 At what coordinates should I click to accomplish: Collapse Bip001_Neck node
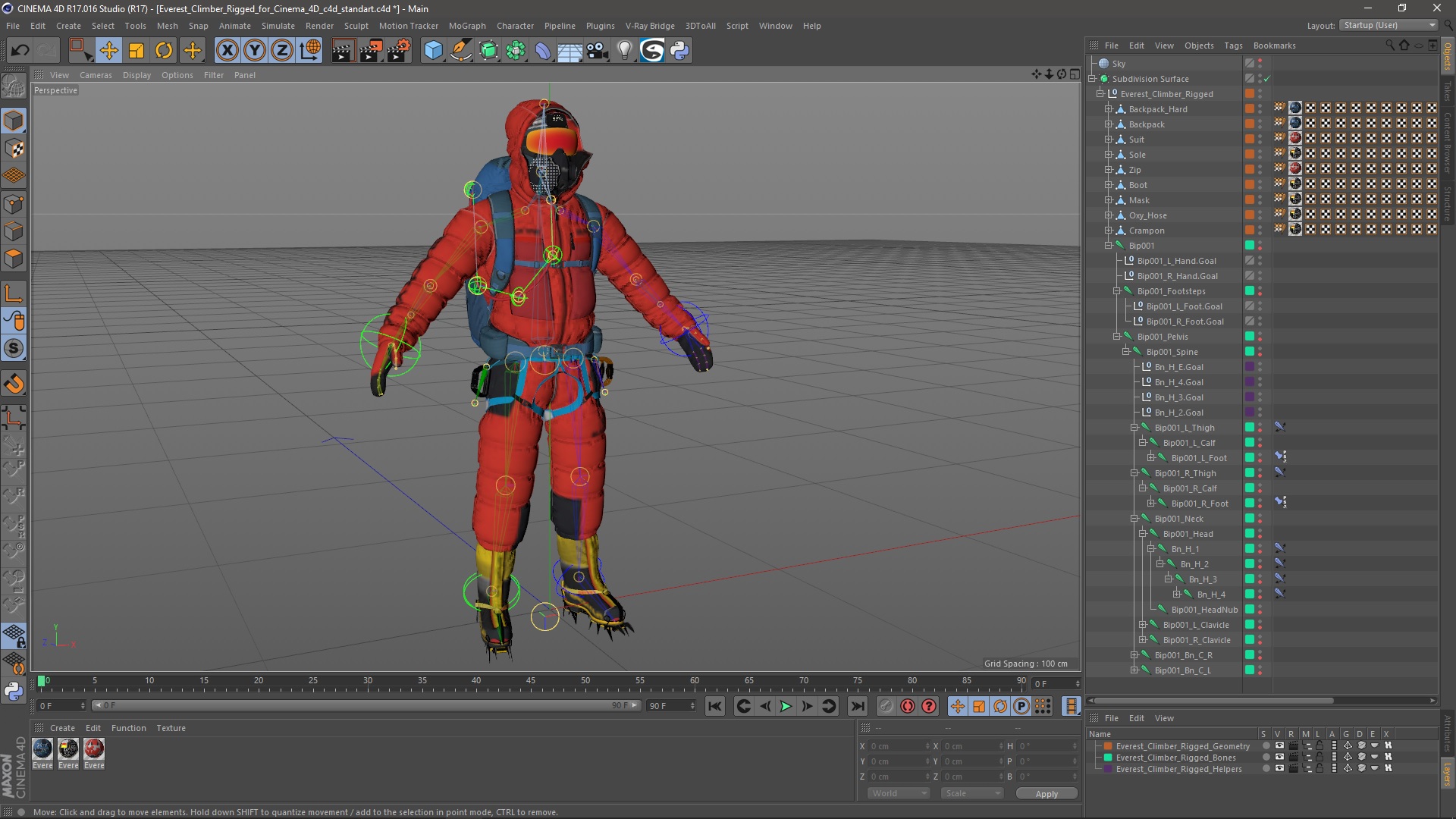[1134, 519]
